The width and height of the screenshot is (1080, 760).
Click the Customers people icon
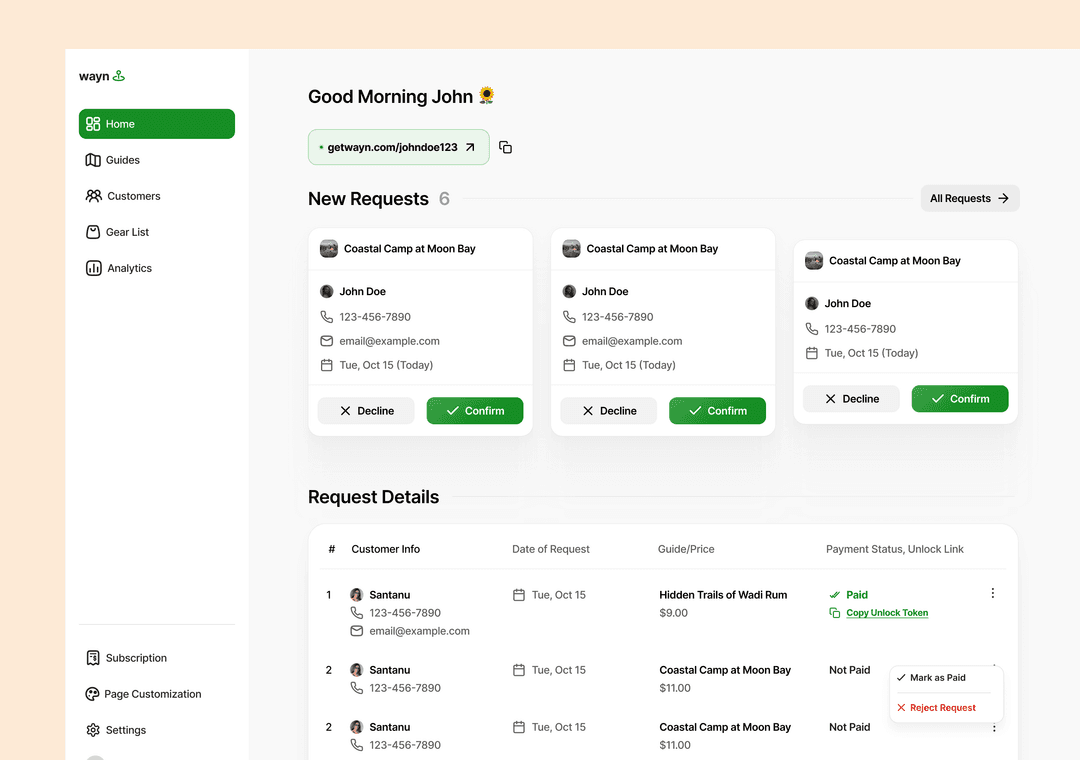pyautogui.click(x=94, y=196)
